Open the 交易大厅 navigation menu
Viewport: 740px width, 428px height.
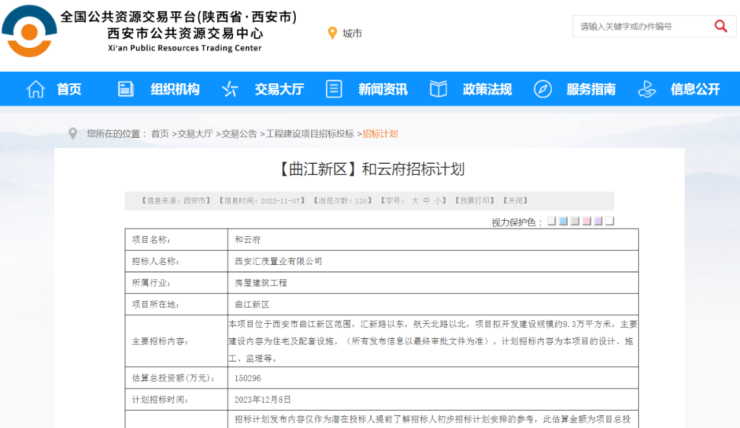(x=279, y=89)
